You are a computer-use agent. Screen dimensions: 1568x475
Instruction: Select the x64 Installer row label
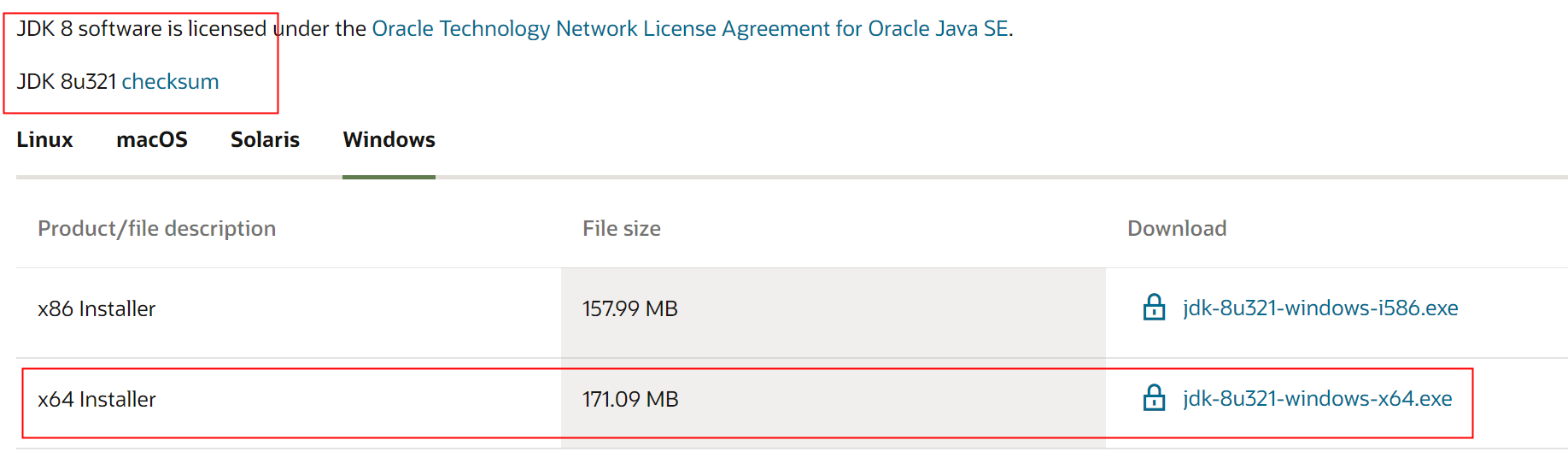97,399
